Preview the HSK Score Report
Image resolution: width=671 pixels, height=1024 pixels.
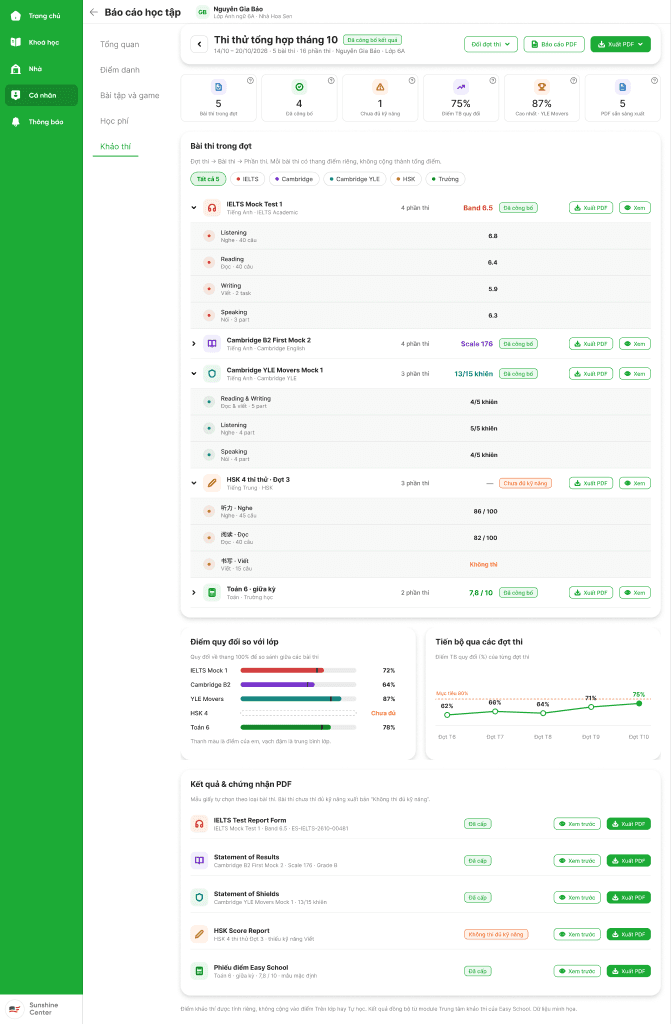pos(577,934)
